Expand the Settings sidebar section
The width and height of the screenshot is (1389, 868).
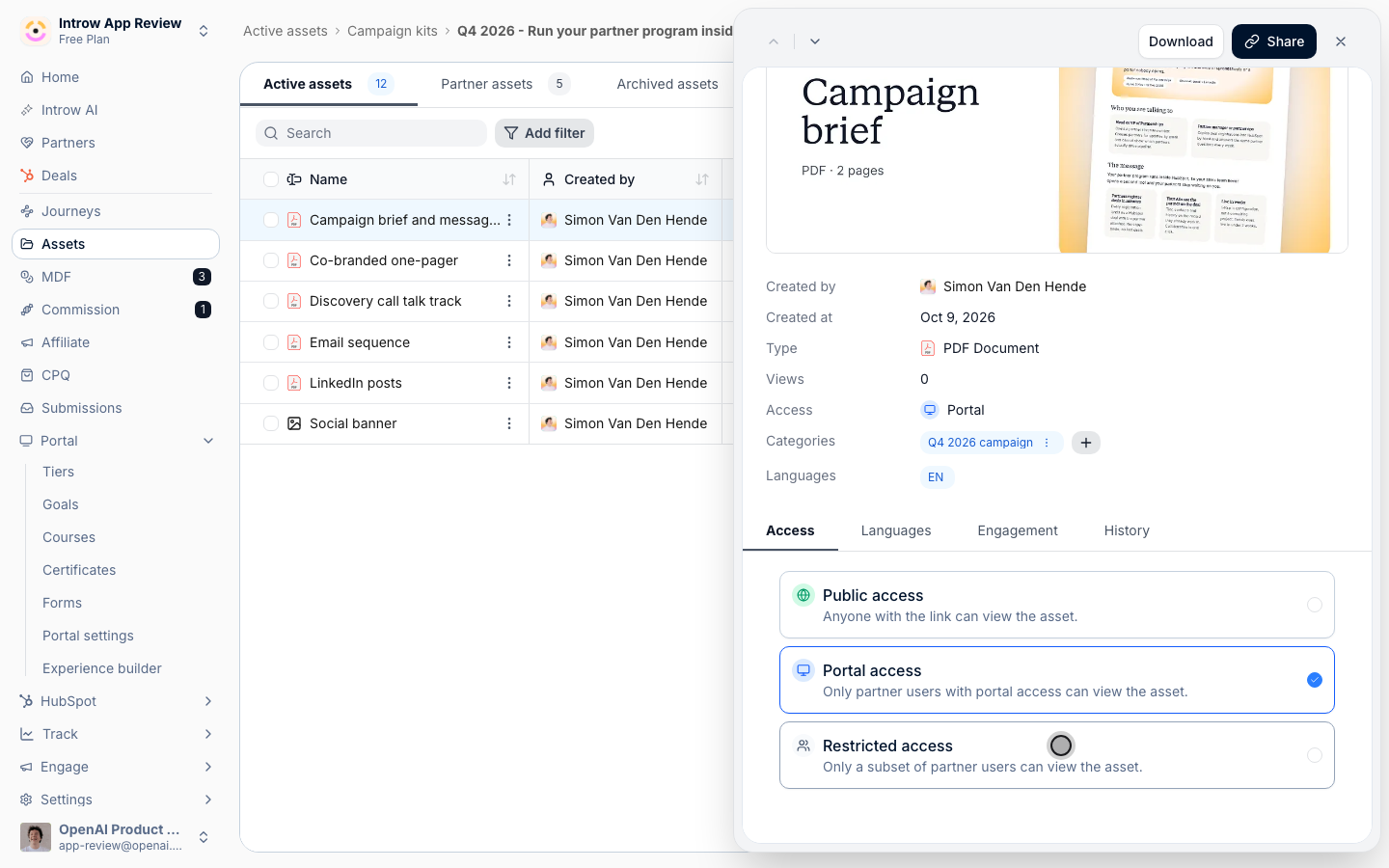[x=208, y=800]
